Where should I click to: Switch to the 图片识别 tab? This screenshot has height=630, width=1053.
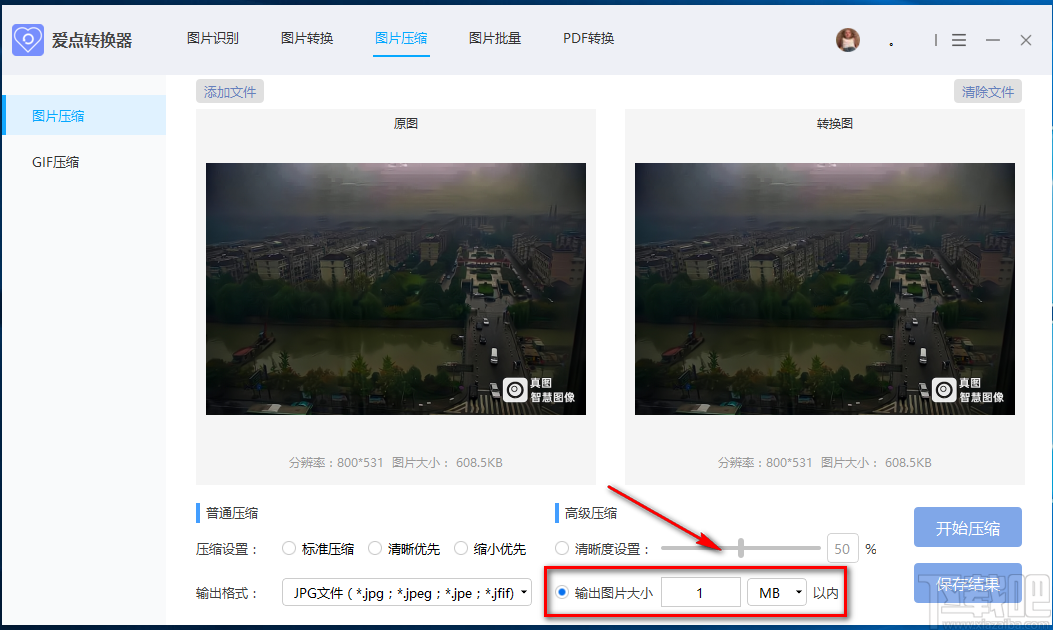tap(213, 38)
